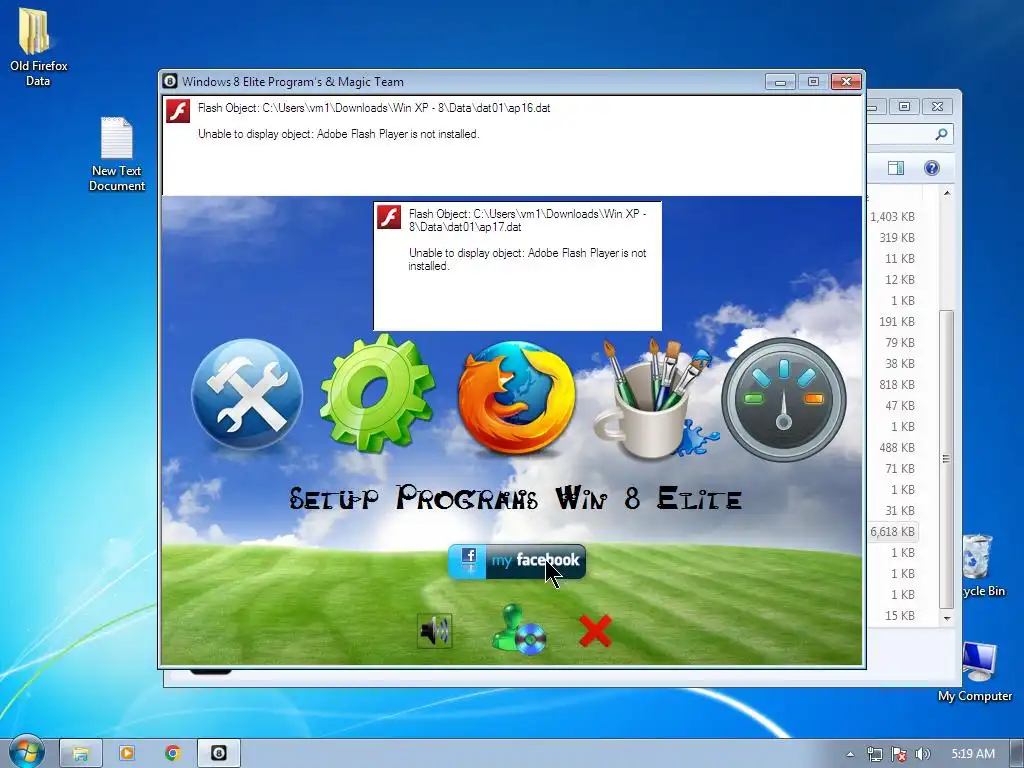
Task: Open the media player taskbar icon
Action: [x=127, y=753]
